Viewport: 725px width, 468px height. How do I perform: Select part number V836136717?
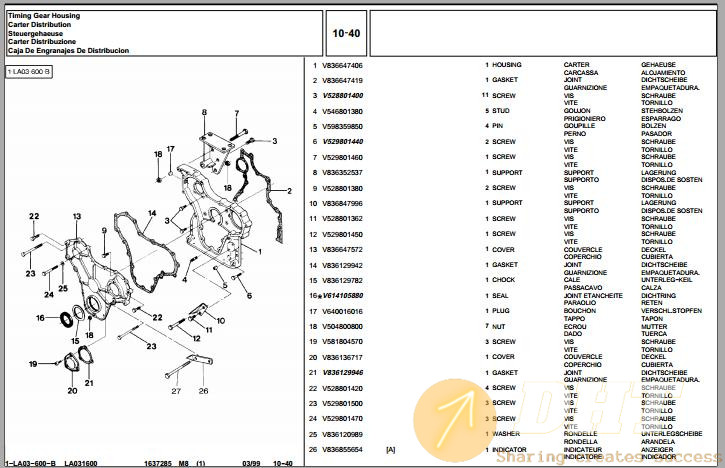click(342, 357)
